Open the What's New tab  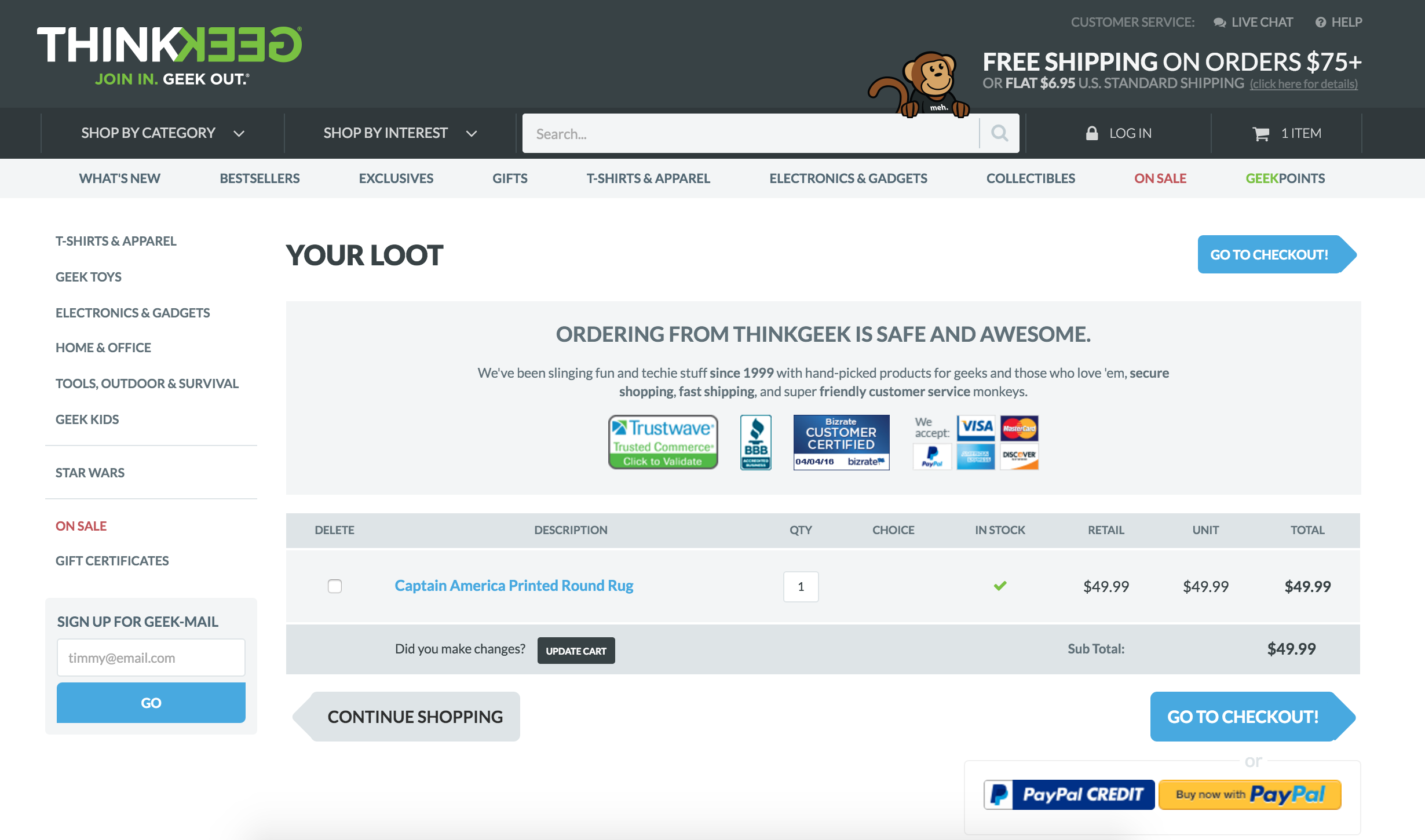[120, 178]
